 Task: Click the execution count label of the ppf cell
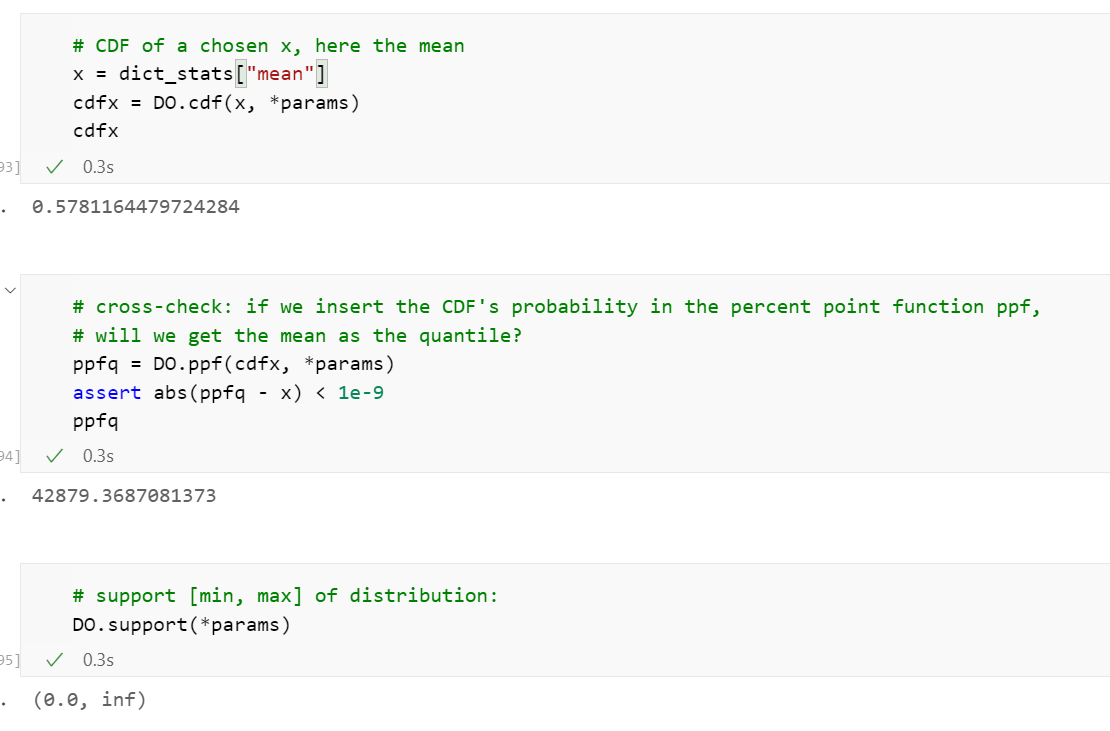[x=9, y=456]
